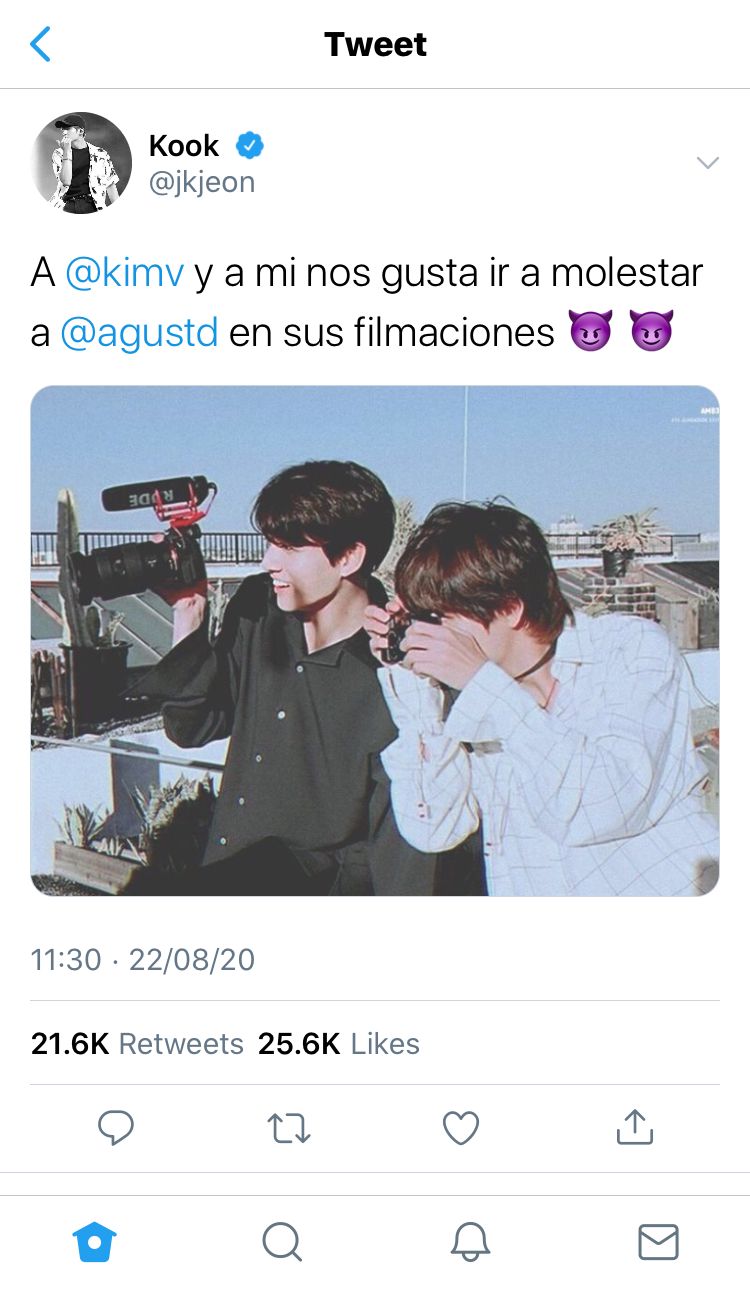Tap the blue verified badge
The width and height of the screenshot is (750, 1294).
(x=249, y=146)
